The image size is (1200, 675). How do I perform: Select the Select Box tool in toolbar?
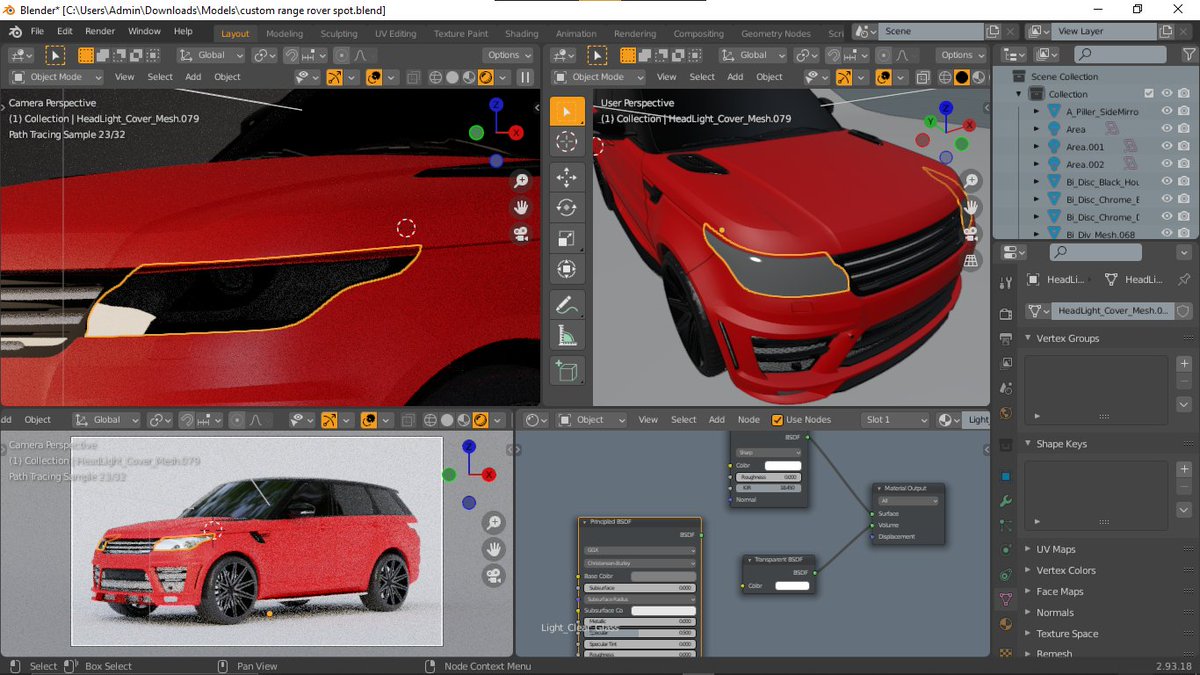[567, 111]
